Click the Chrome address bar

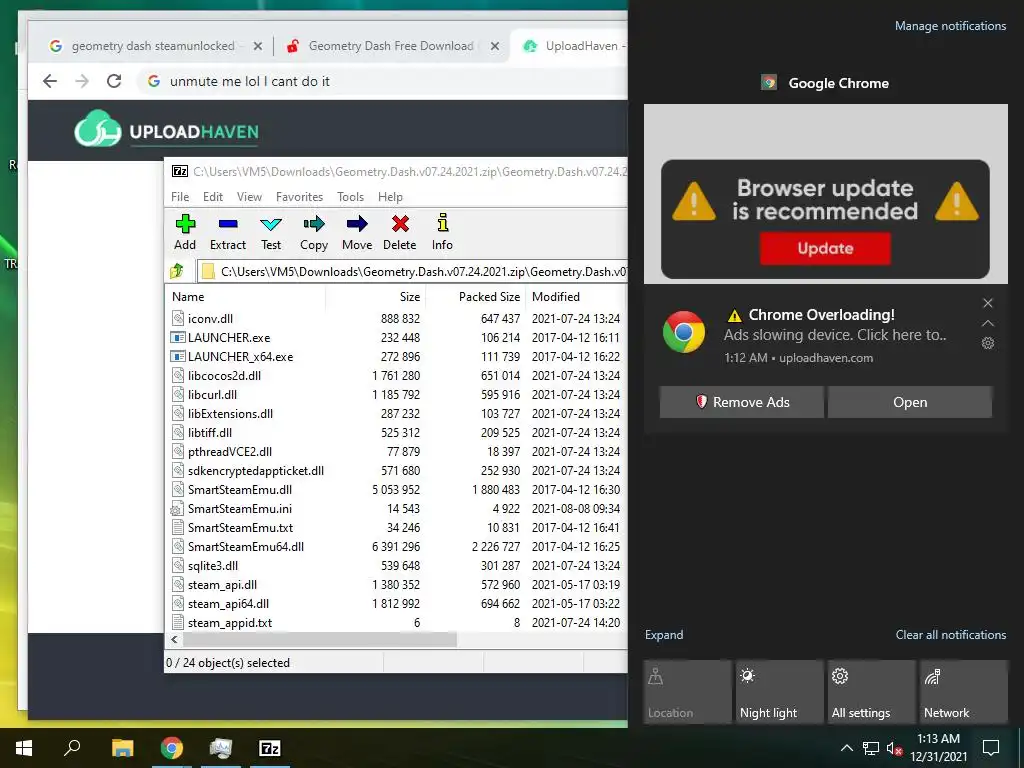coord(382,81)
